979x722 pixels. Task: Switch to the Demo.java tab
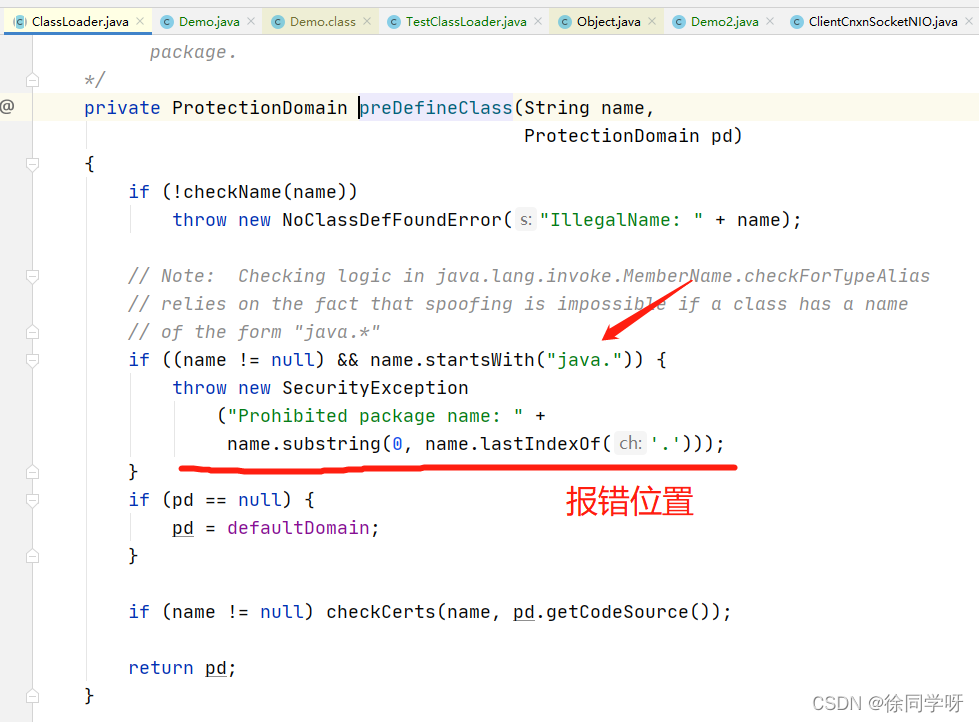click(x=209, y=22)
